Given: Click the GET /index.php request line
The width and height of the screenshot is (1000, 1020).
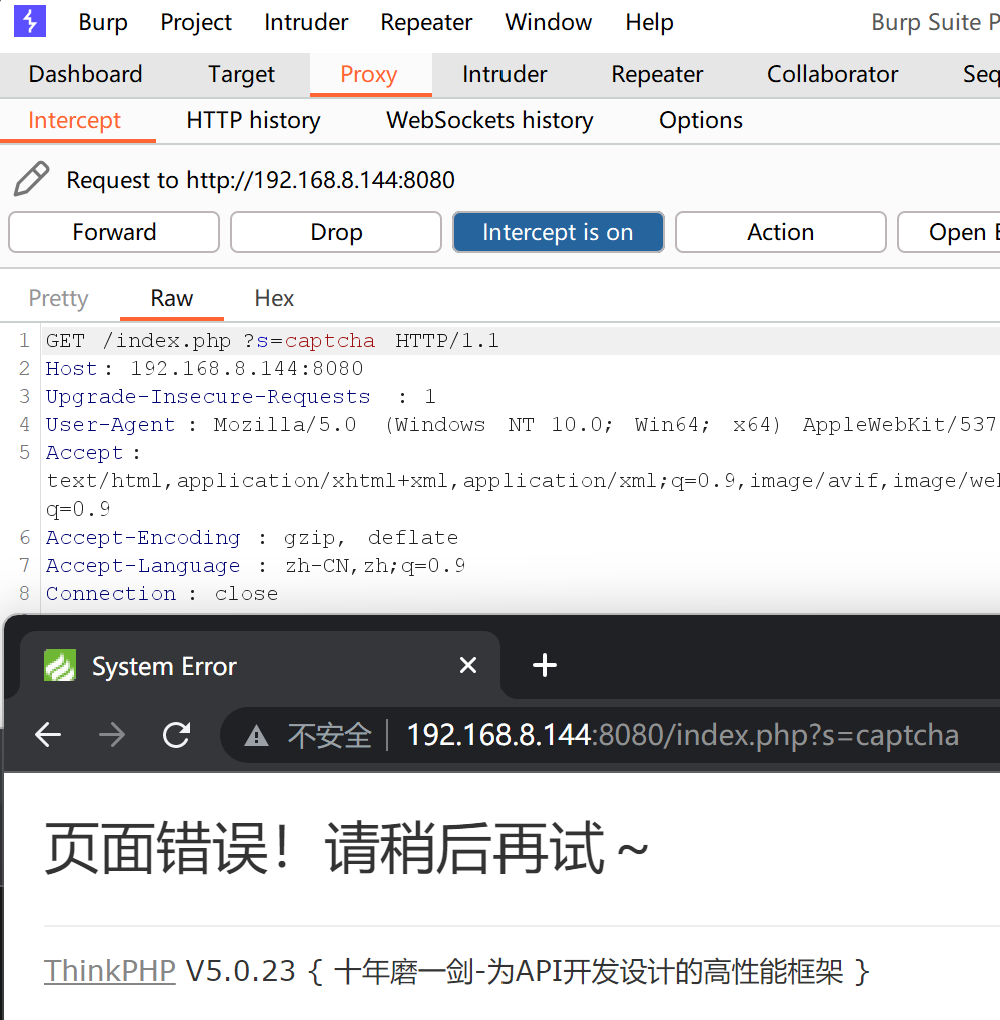Looking at the screenshot, I should pos(272,341).
